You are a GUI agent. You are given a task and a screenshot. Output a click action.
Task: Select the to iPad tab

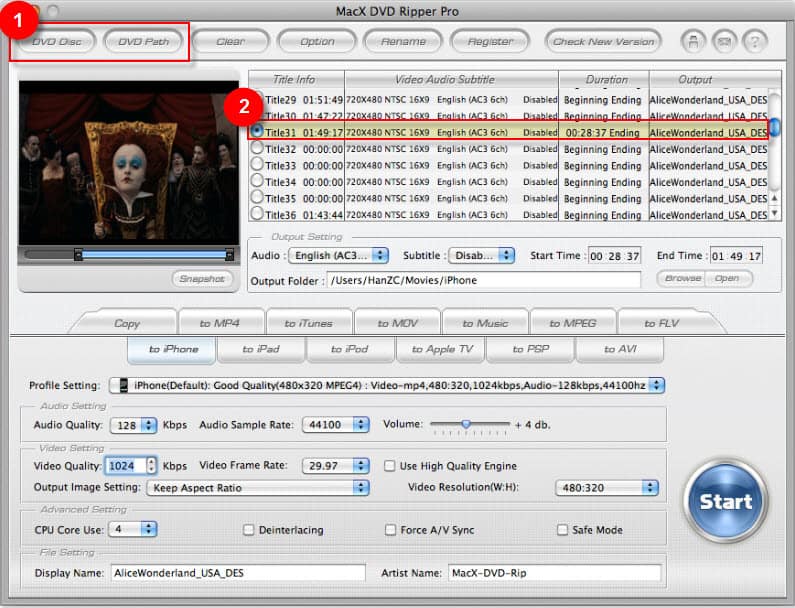point(261,349)
